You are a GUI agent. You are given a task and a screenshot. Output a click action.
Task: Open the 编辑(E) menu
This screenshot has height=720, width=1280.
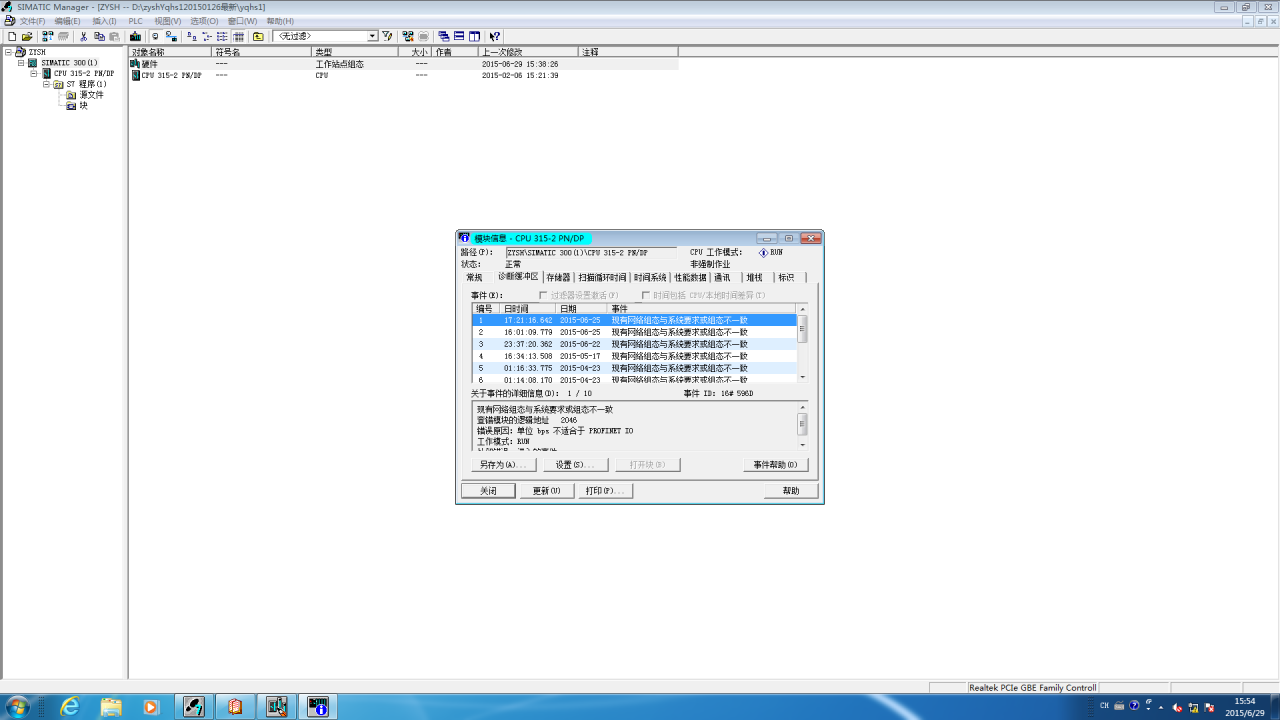click(68, 21)
